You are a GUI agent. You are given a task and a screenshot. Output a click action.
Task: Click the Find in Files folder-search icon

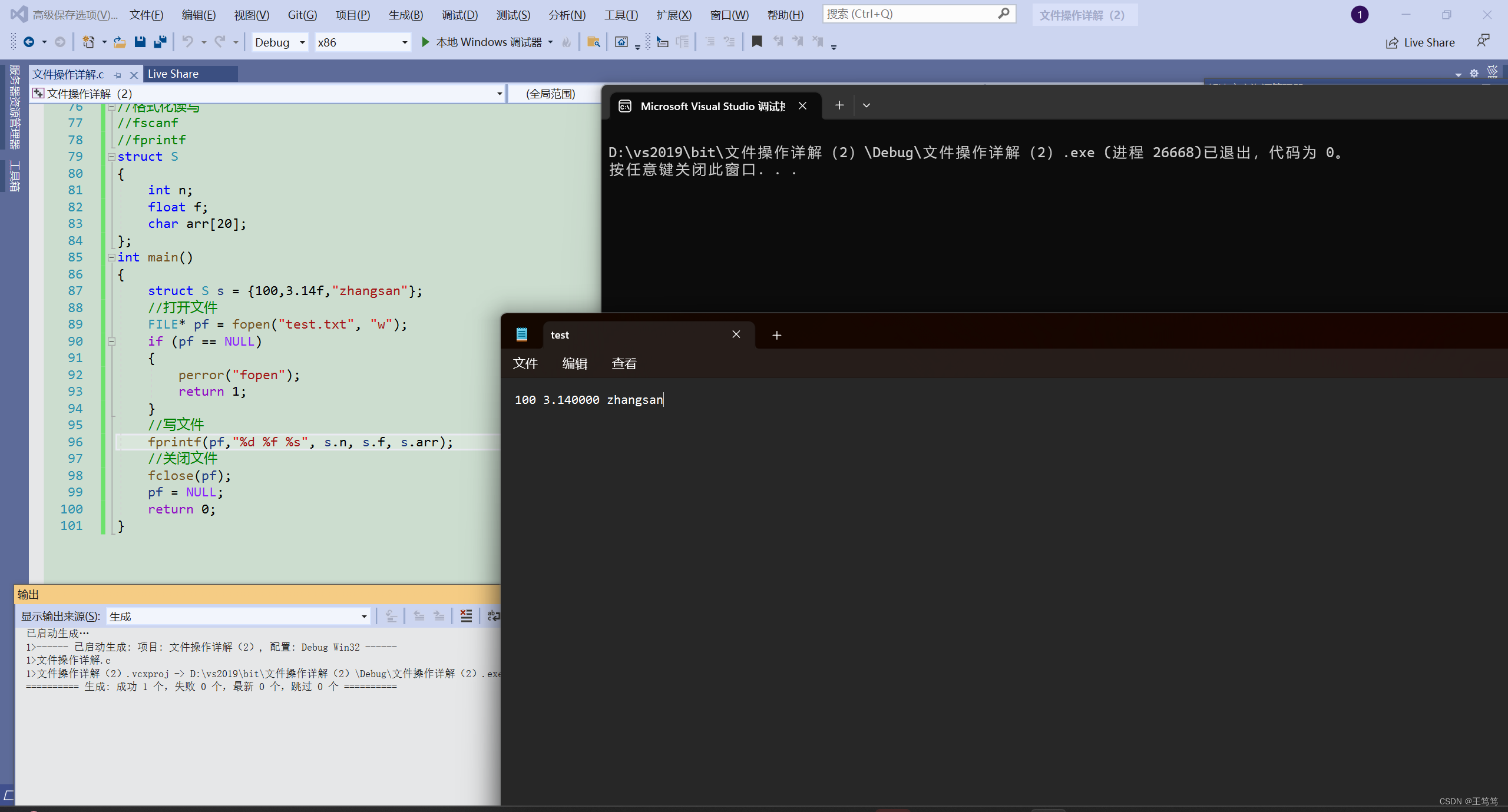[593, 42]
